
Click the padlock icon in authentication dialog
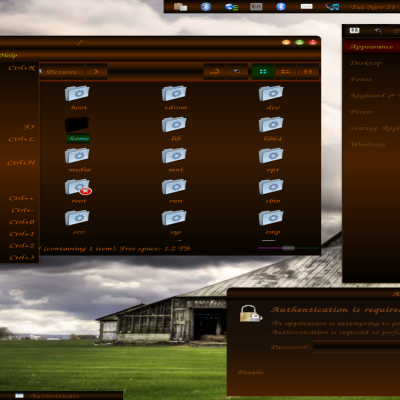tap(250, 313)
